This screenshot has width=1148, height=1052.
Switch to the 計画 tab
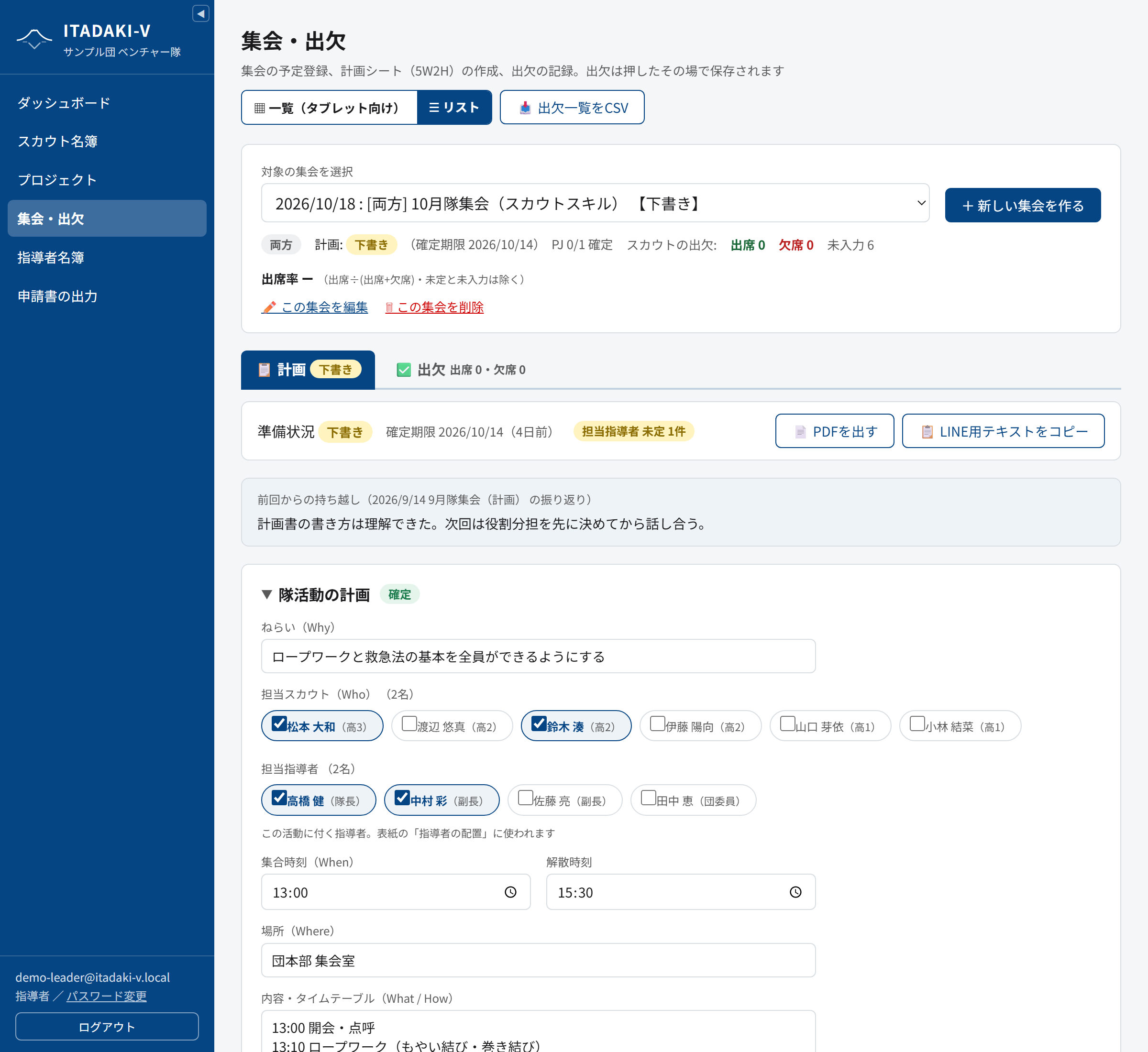(x=308, y=370)
